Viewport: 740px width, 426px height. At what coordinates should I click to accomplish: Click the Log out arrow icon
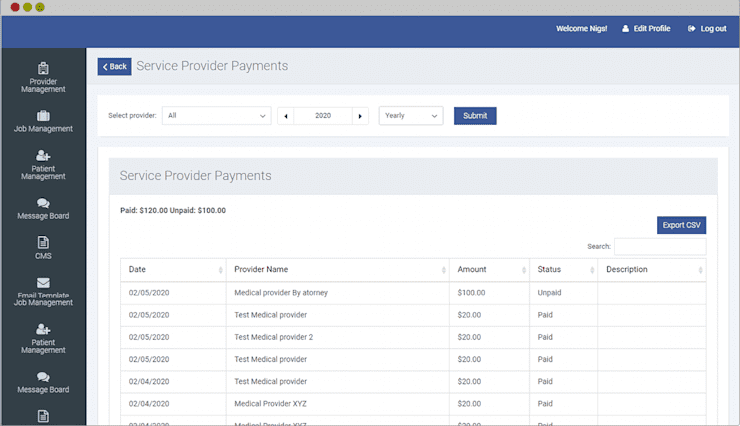(x=691, y=29)
